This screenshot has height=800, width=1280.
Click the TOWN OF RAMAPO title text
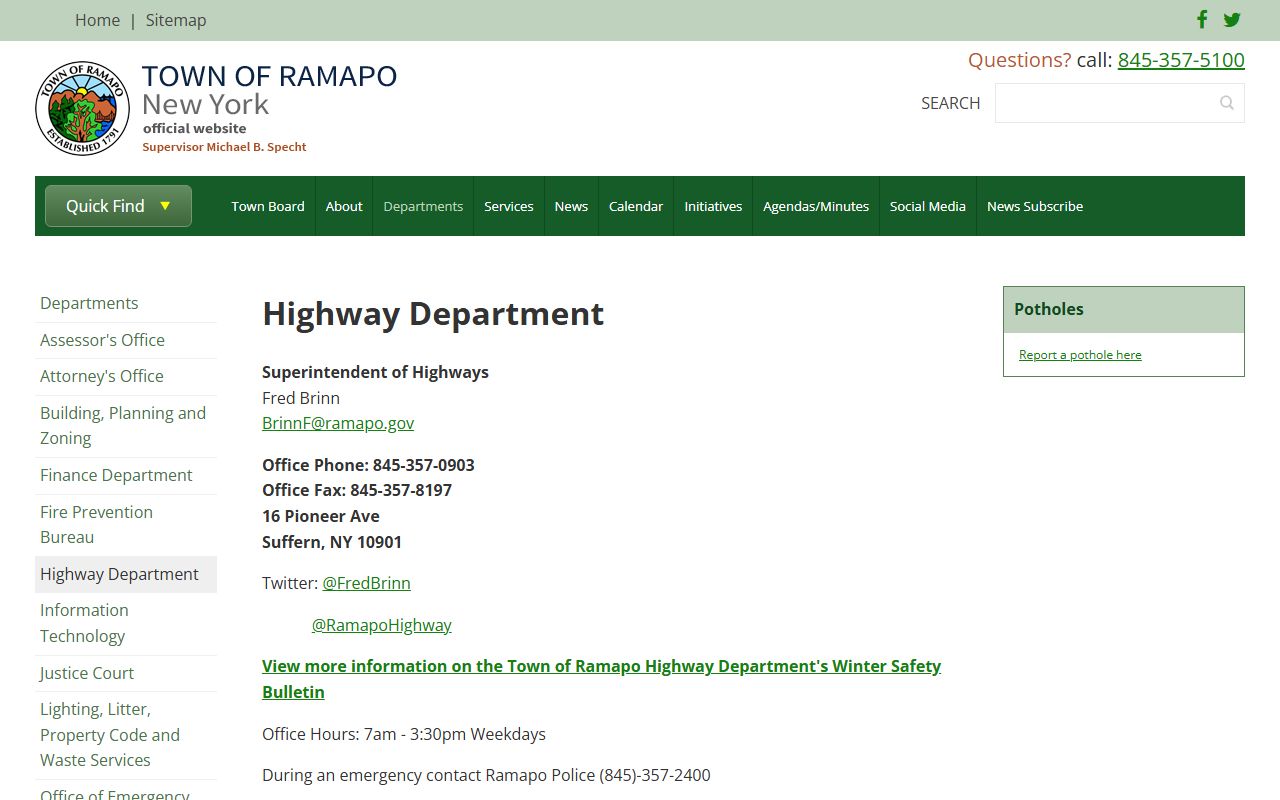[269, 76]
